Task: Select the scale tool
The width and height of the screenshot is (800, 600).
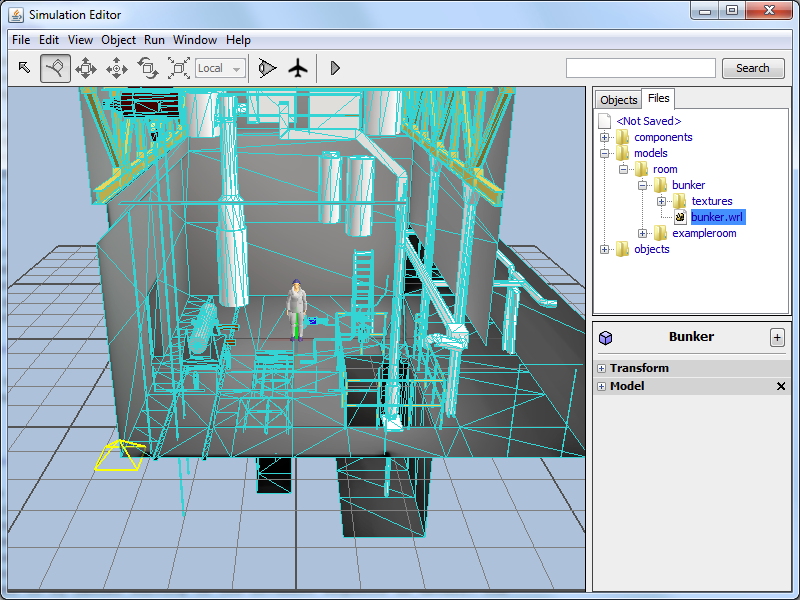Action: pos(178,68)
